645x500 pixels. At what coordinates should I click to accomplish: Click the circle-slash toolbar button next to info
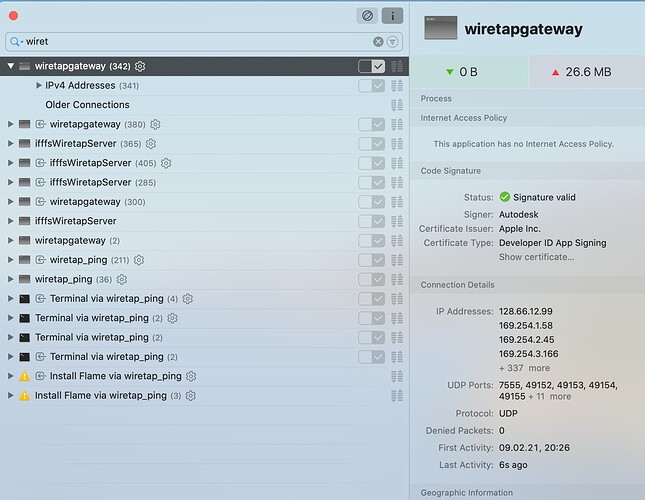tap(367, 16)
